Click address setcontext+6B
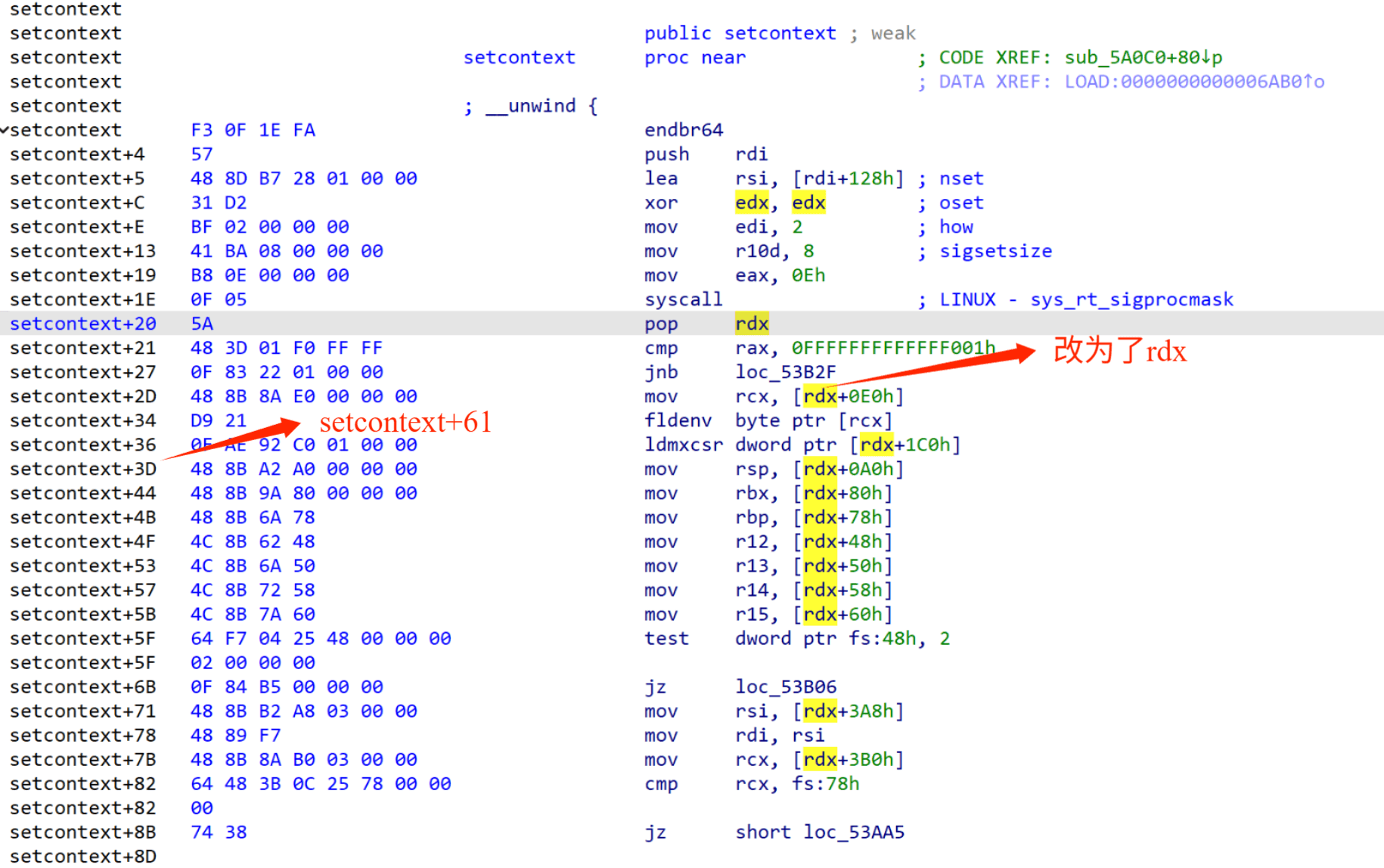Image resolution: width=1384 pixels, height=868 pixels. tap(82, 687)
